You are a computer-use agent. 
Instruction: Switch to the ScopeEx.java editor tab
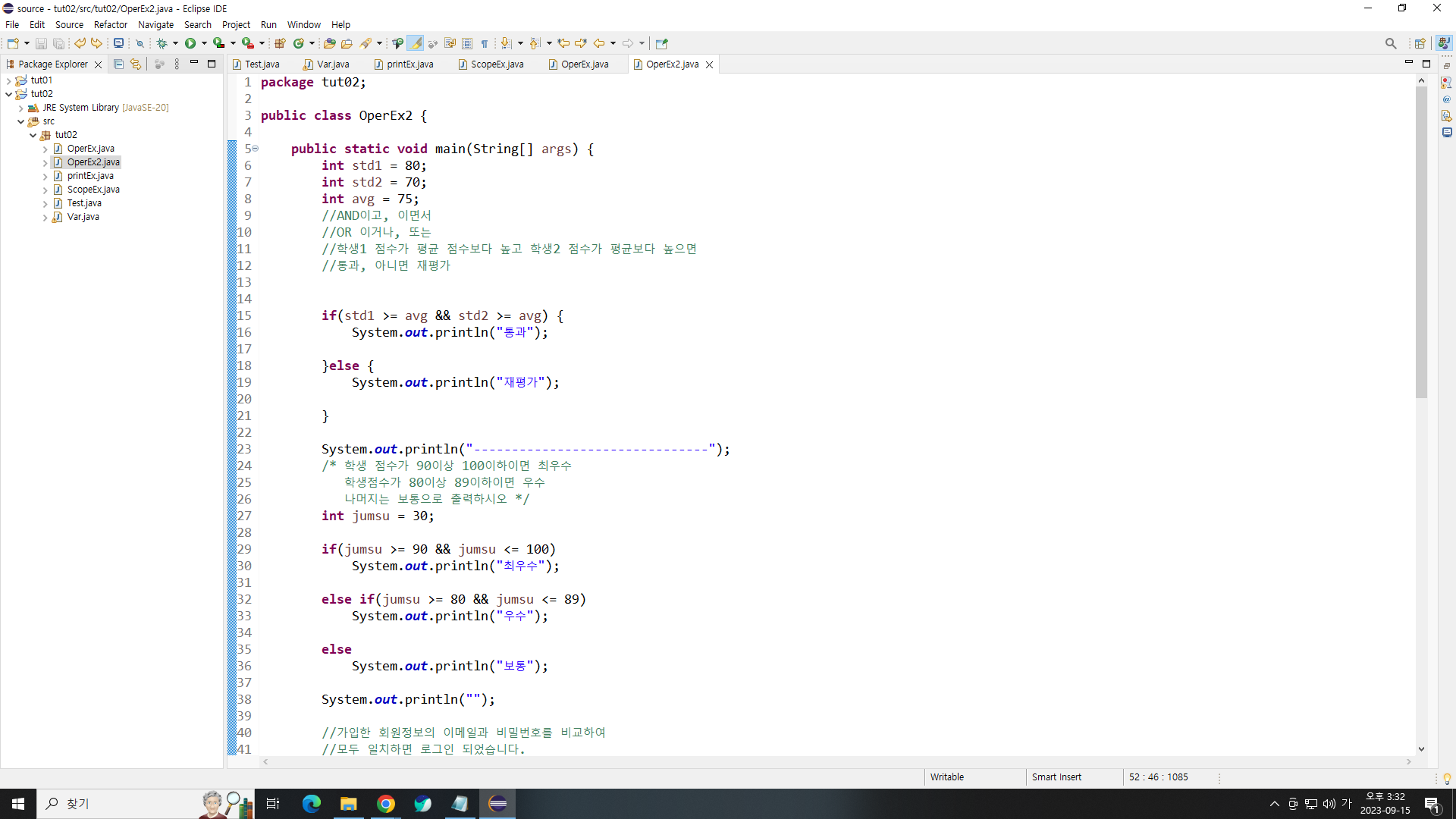pos(497,64)
